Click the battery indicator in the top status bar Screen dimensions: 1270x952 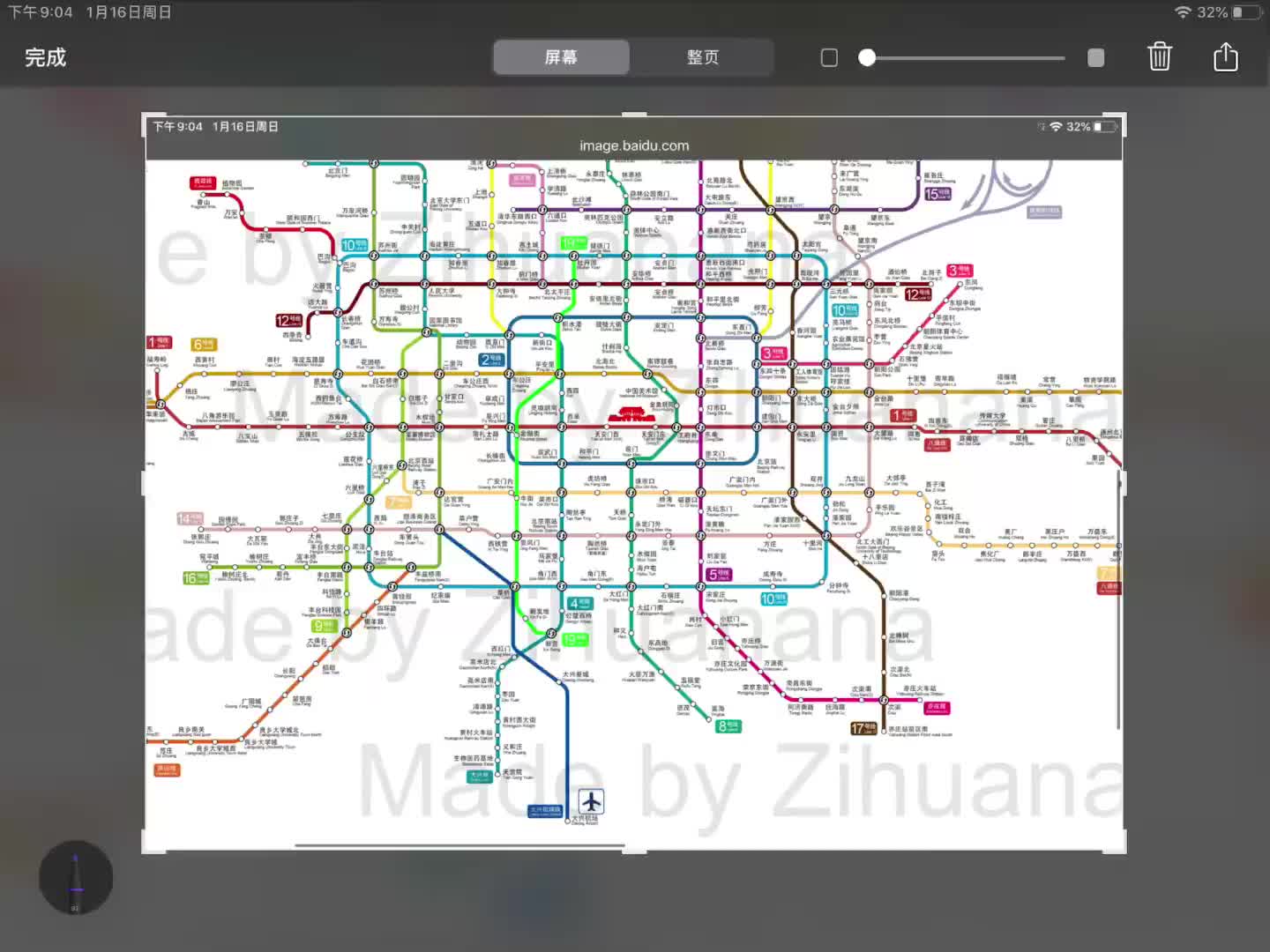click(x=1247, y=12)
